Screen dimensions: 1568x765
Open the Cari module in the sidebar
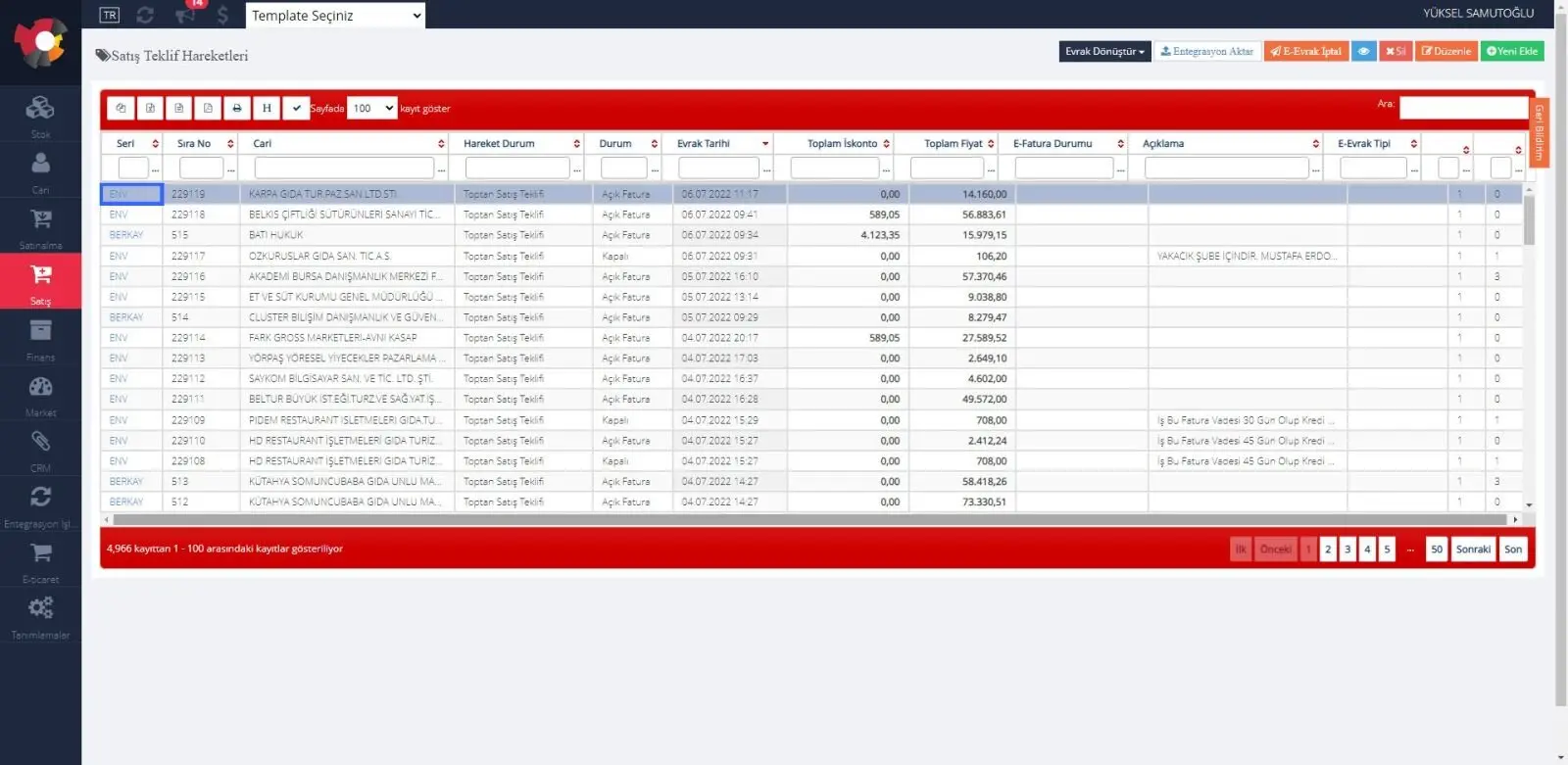pos(40,171)
